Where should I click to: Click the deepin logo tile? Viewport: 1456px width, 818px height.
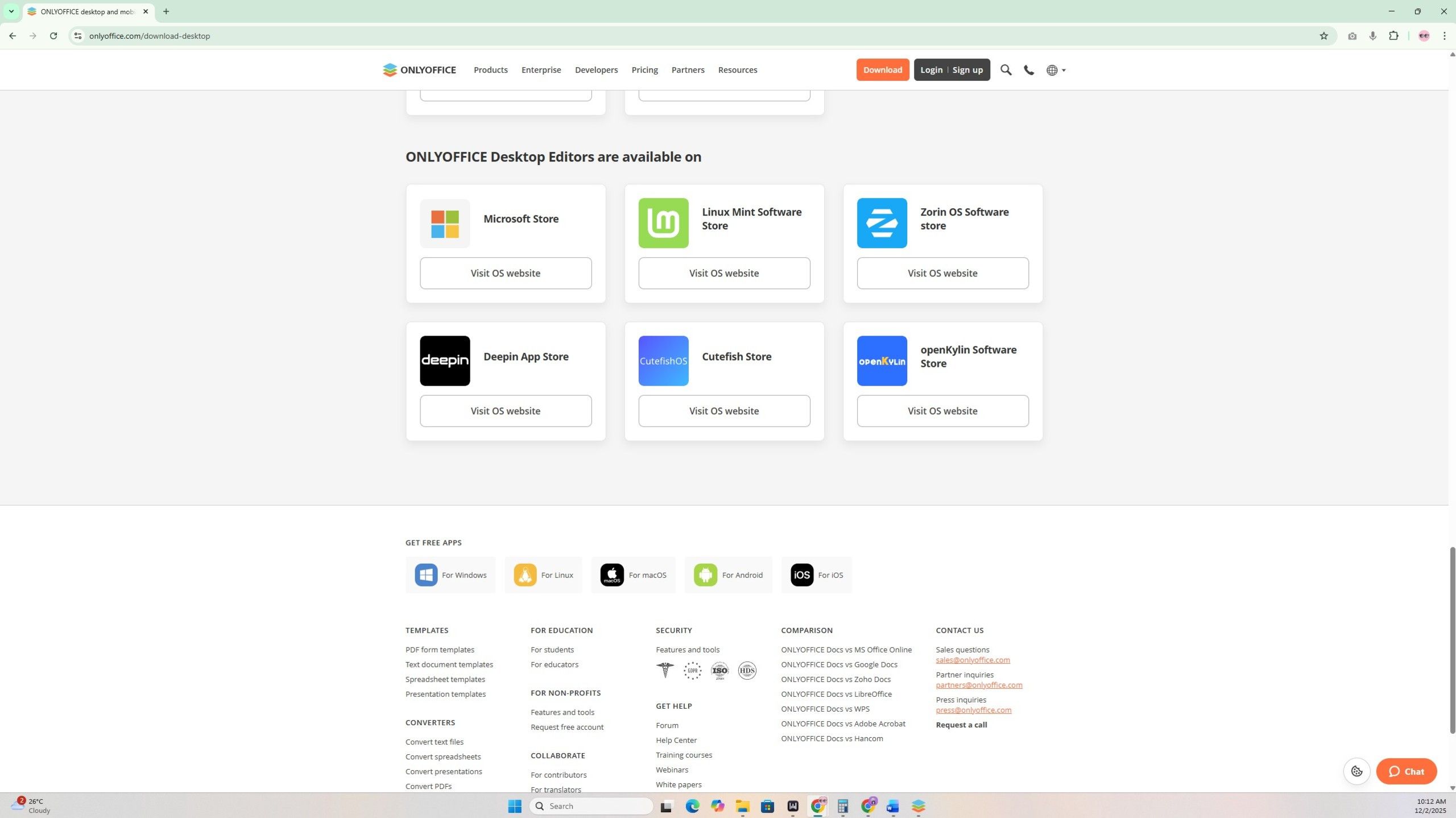tap(445, 361)
